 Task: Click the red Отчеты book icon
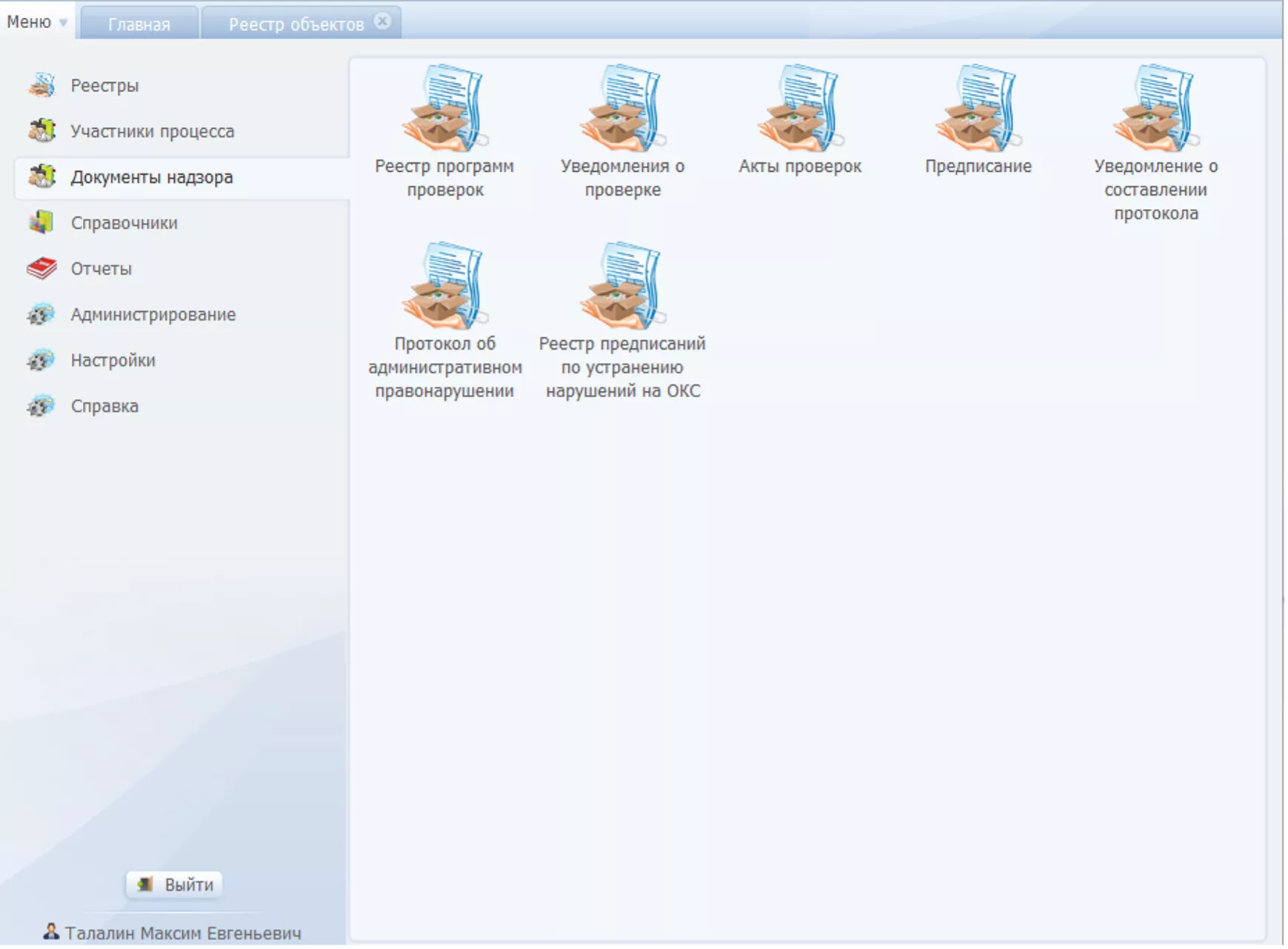point(41,268)
